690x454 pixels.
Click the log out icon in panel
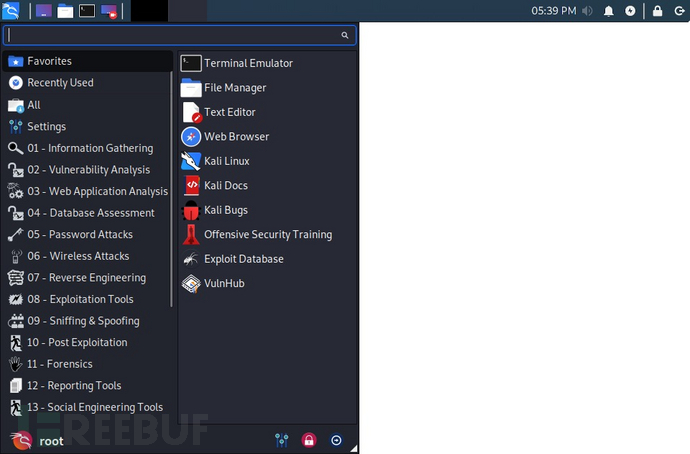point(679,11)
